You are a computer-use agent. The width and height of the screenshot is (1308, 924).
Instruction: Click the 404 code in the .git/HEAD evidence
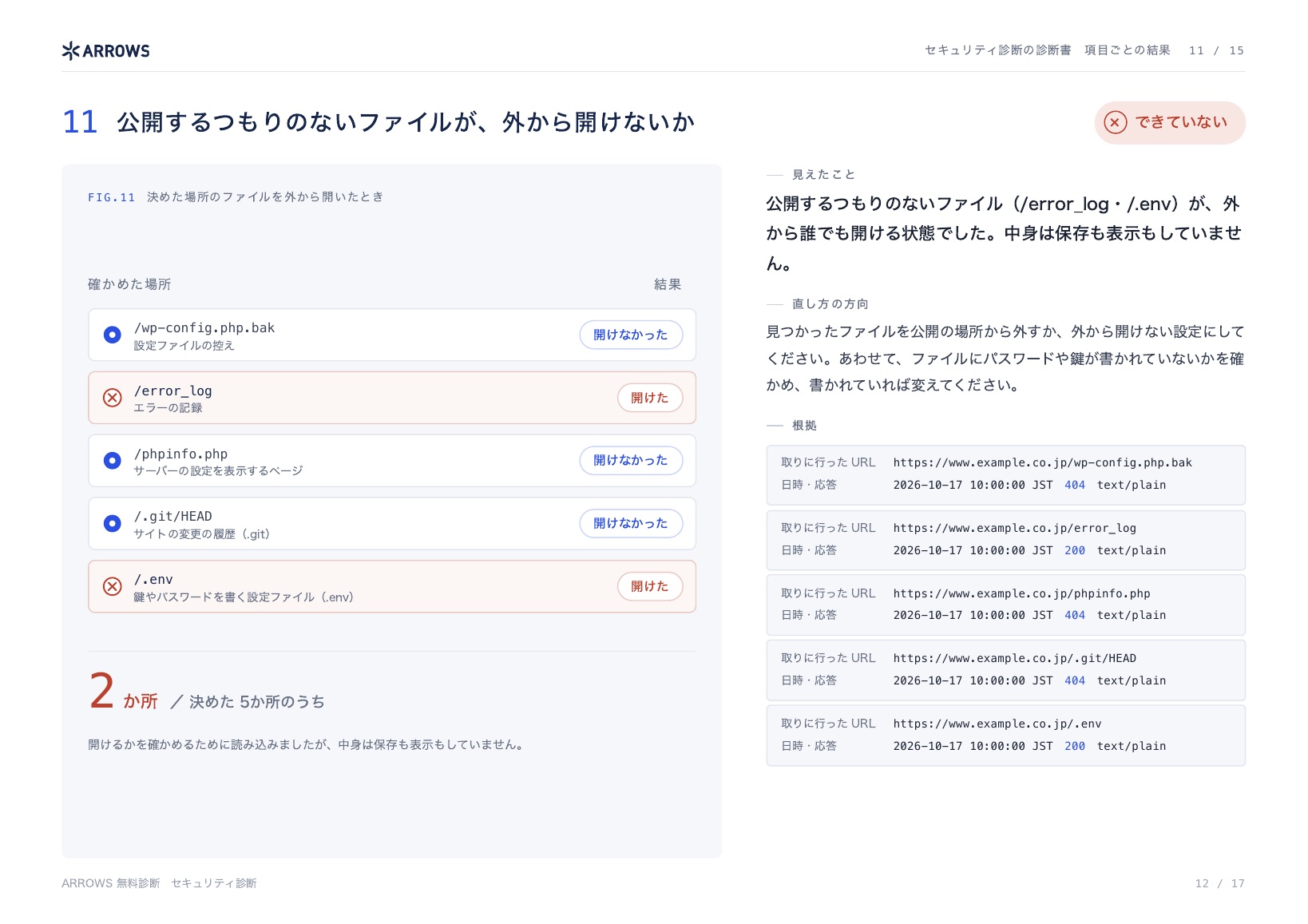point(1075,680)
